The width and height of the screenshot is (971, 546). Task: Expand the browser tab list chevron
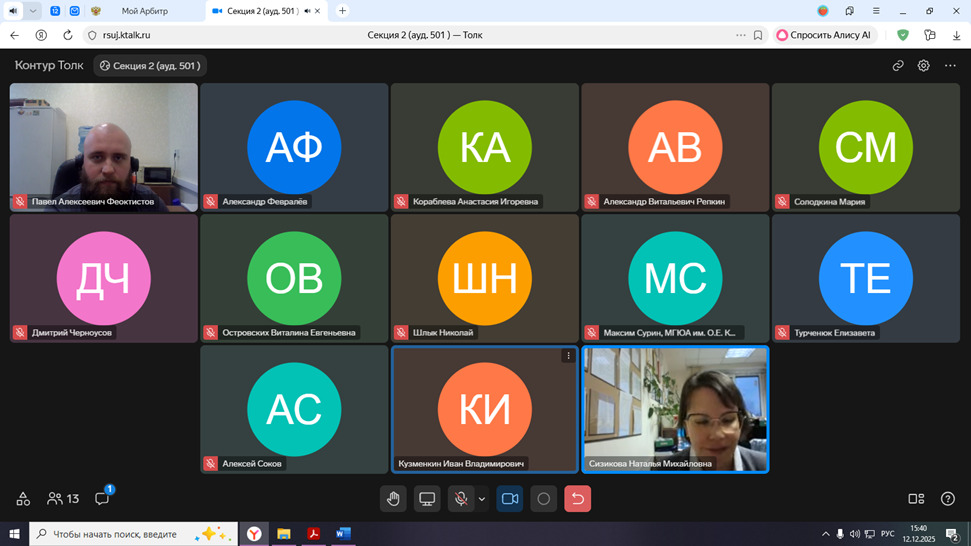pos(33,11)
